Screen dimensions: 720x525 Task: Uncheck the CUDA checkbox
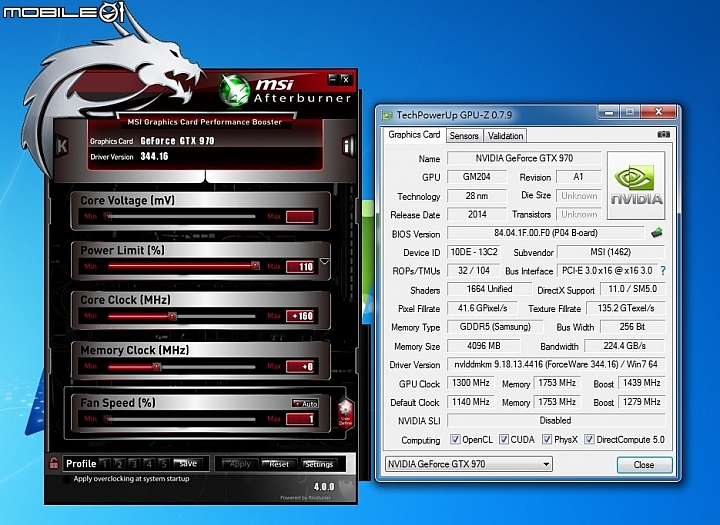(x=504, y=439)
